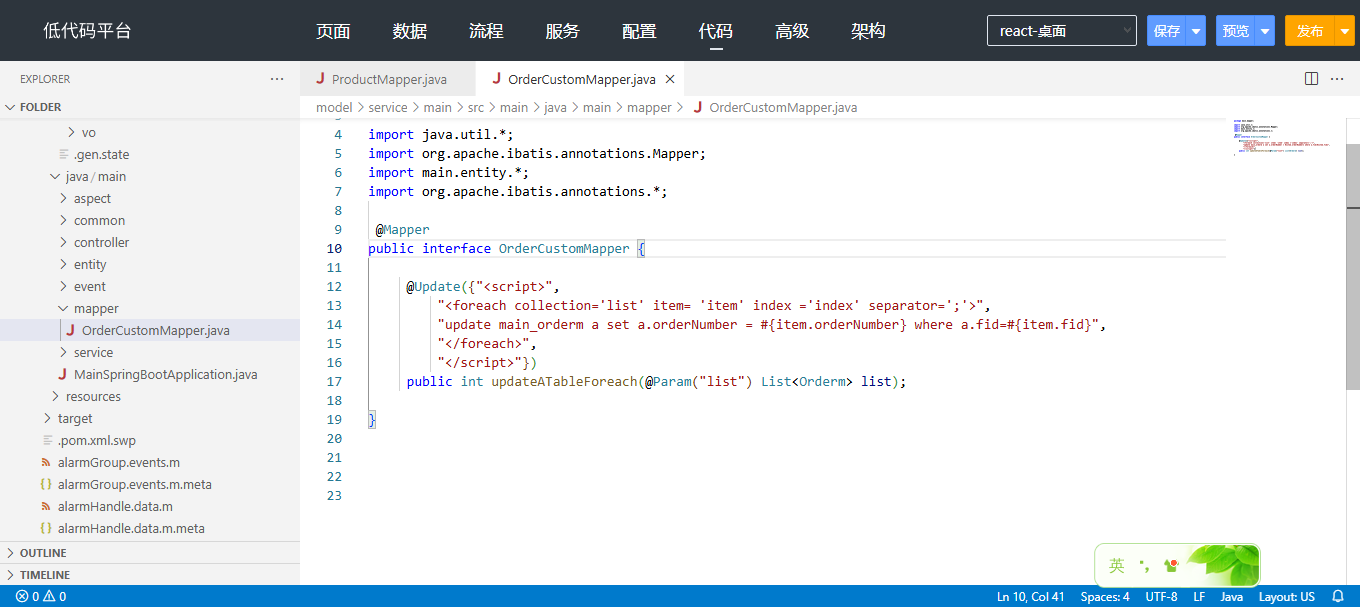The image size is (1360, 607).
Task: Click breadcrumb segment 'mapper'
Action: click(x=649, y=107)
